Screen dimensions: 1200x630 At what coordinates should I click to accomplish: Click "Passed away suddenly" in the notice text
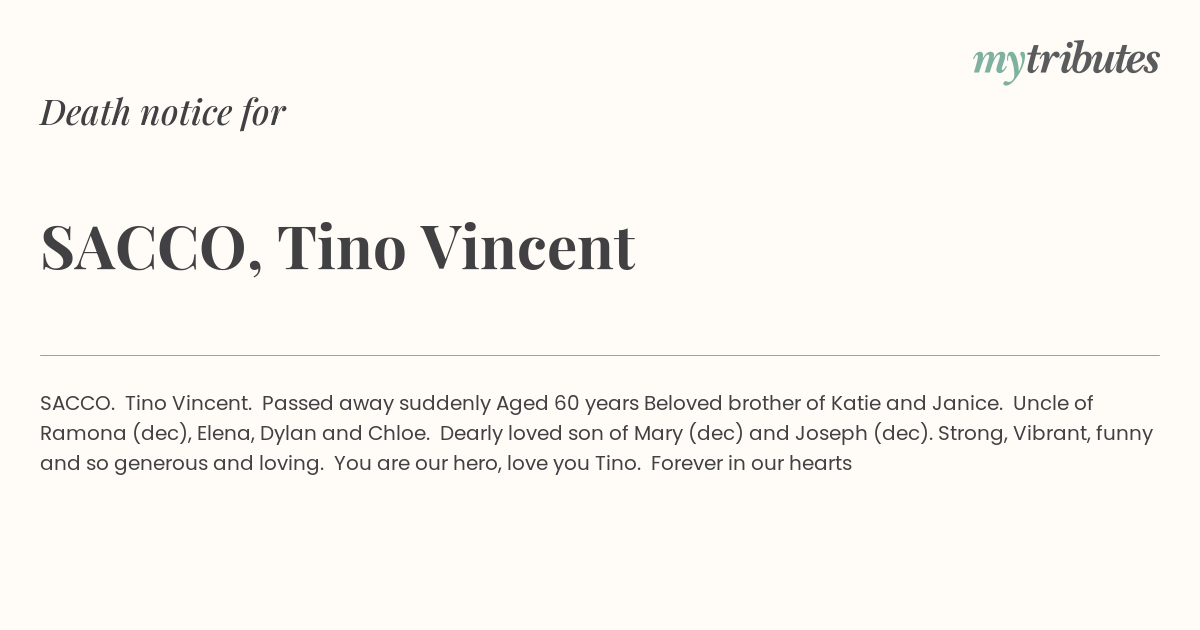(x=376, y=403)
